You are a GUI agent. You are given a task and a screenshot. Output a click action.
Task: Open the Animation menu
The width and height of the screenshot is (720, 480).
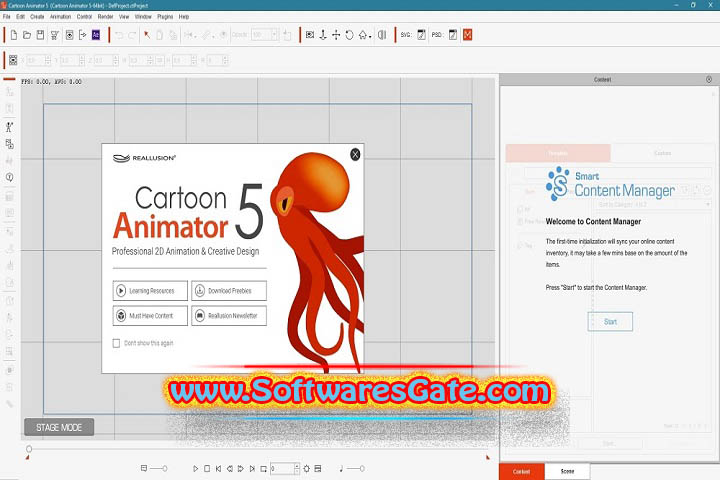pyautogui.click(x=61, y=17)
